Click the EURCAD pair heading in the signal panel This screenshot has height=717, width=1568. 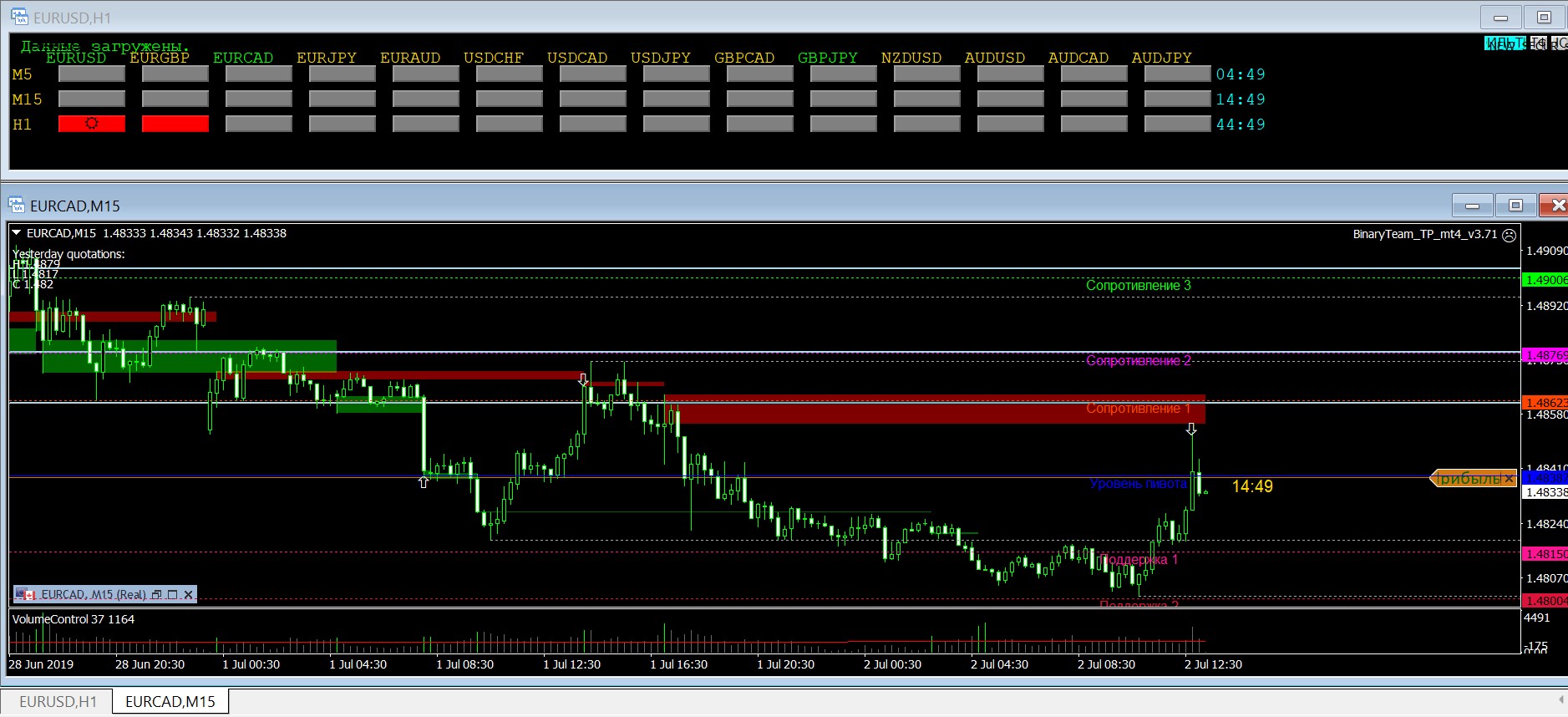pyautogui.click(x=243, y=58)
